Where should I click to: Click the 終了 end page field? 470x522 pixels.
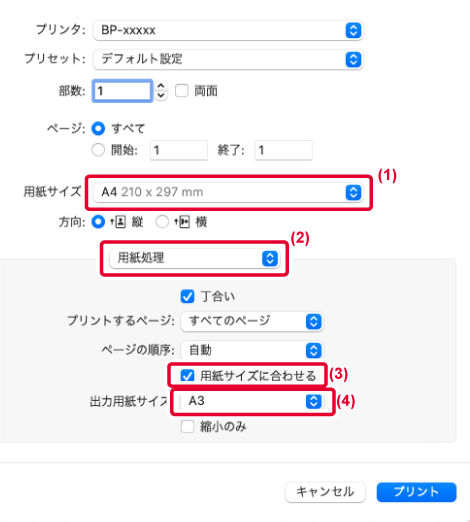click(283, 150)
